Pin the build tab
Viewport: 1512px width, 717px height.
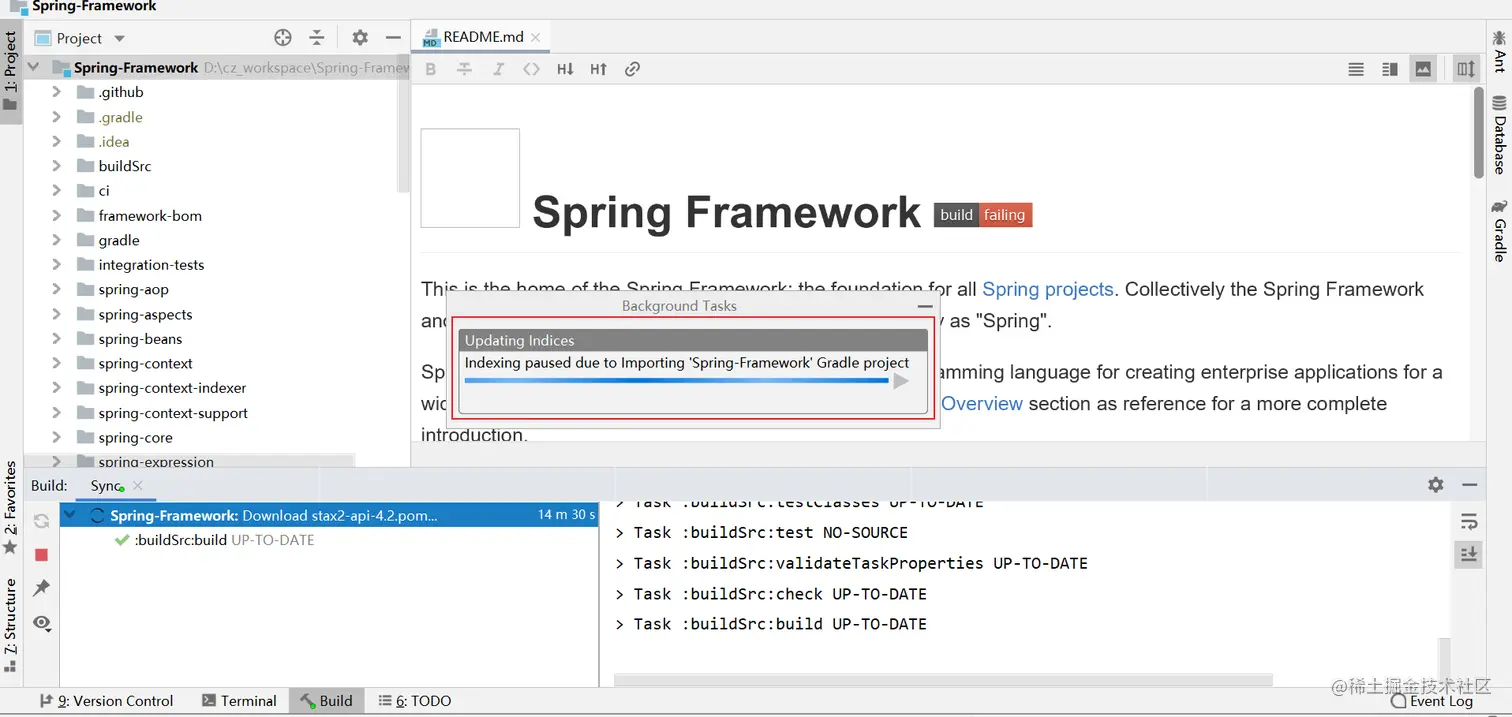coord(41,588)
